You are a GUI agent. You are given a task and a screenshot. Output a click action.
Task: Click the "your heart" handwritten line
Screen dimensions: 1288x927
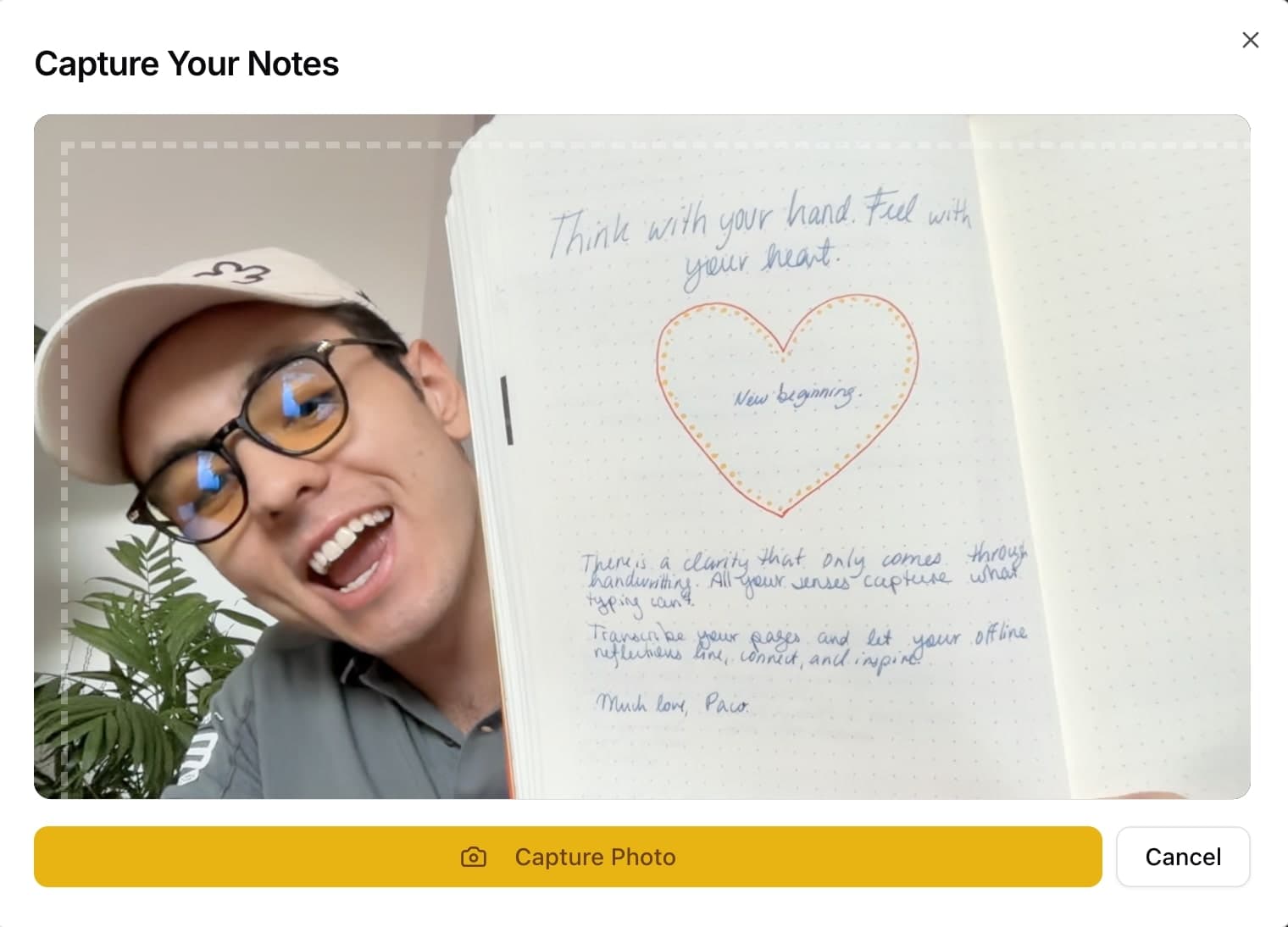761,259
